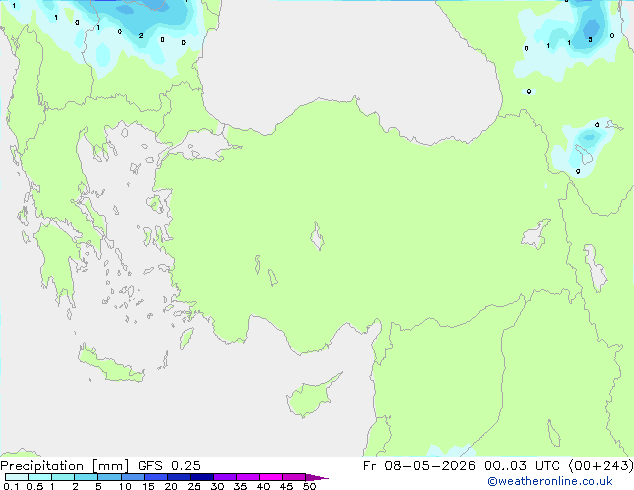This screenshot has width=634, height=490.
Task: Pick the 15–20 mm legend swatch
Action: click(155, 477)
